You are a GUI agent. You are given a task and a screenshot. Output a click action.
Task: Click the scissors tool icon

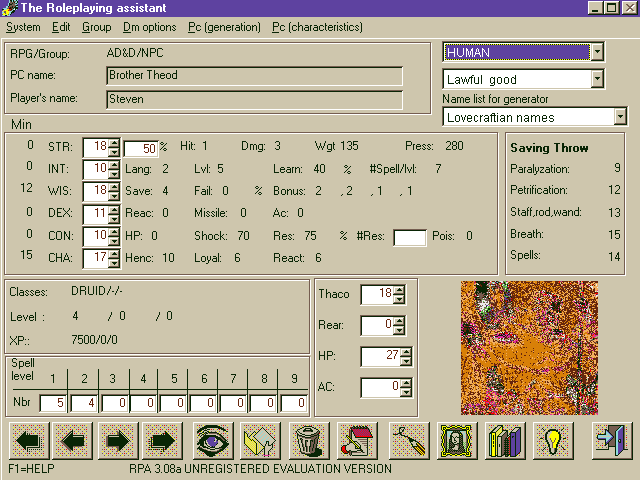(x=409, y=441)
